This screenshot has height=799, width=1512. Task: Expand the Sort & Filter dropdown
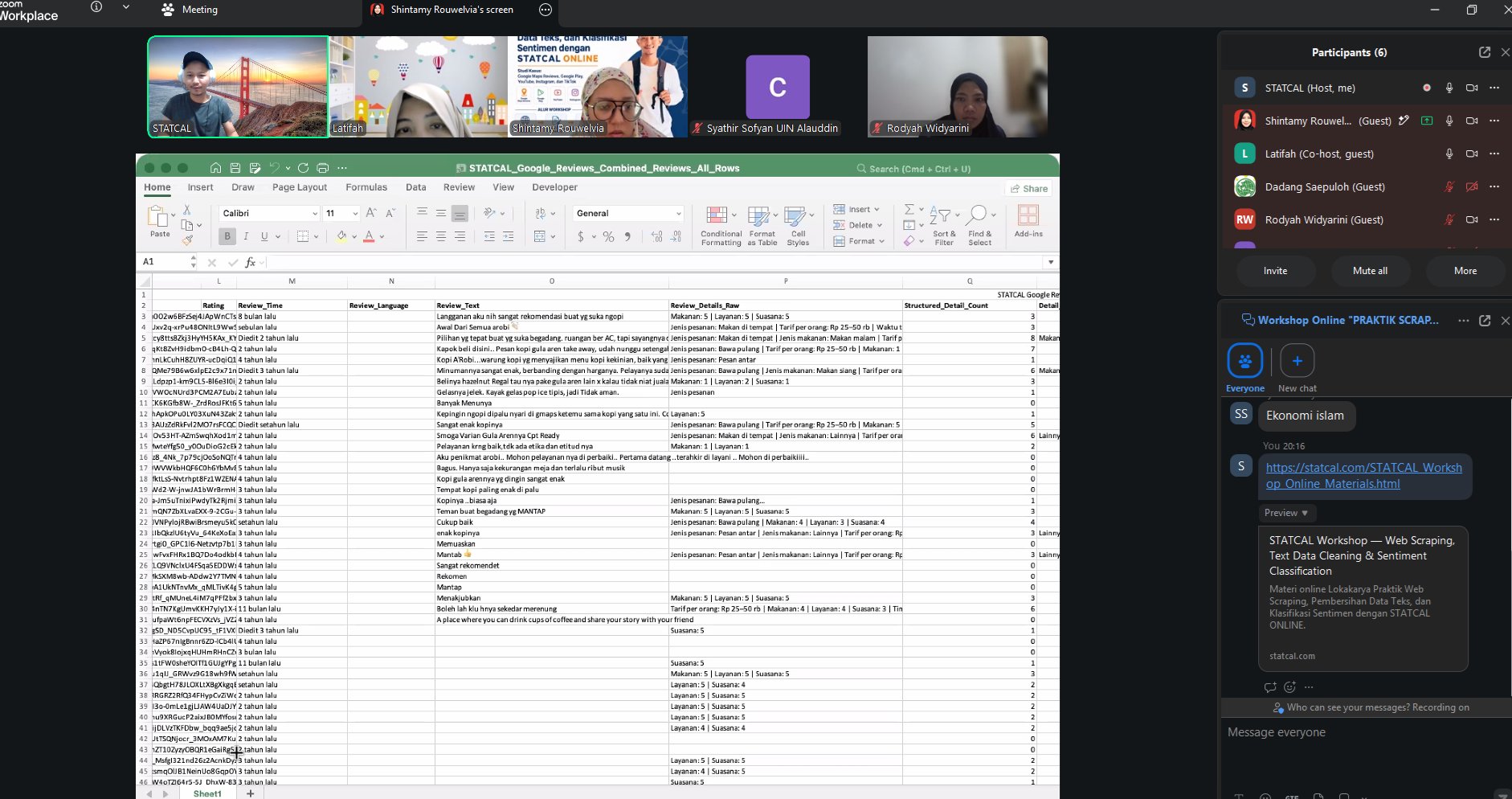coord(958,215)
